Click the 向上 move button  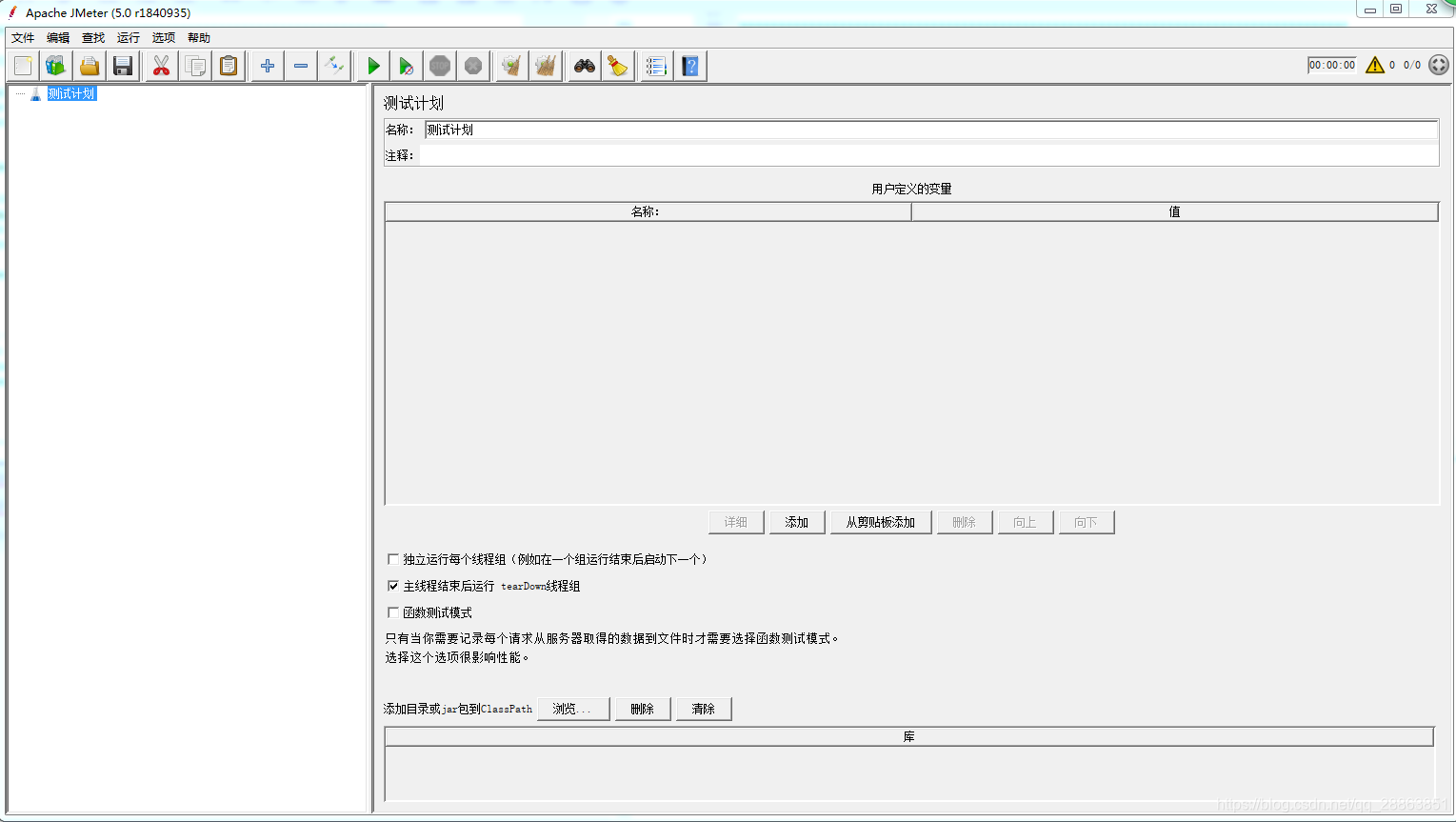pos(1026,522)
